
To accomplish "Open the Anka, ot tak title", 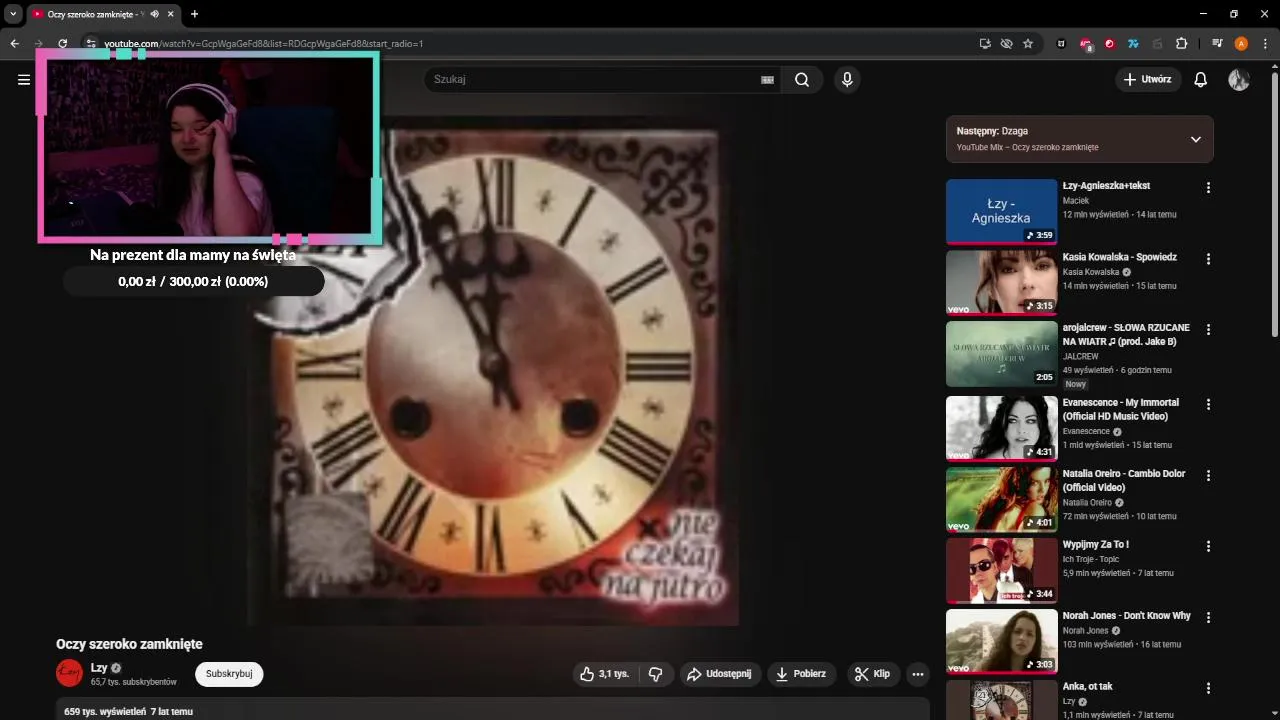I will click(x=1087, y=687).
